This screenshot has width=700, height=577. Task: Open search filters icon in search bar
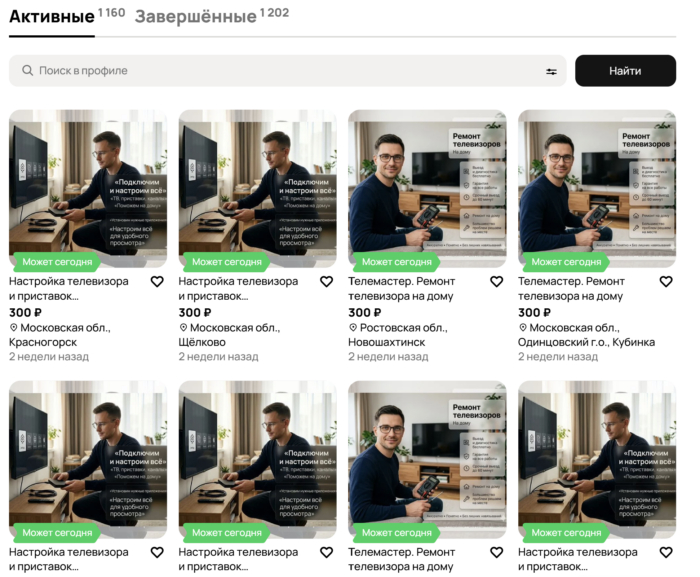tap(551, 71)
